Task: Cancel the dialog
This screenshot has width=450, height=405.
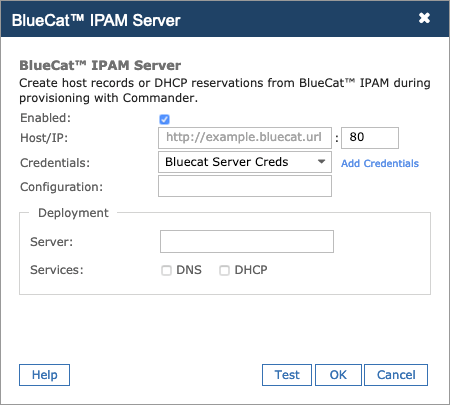Action: point(396,375)
